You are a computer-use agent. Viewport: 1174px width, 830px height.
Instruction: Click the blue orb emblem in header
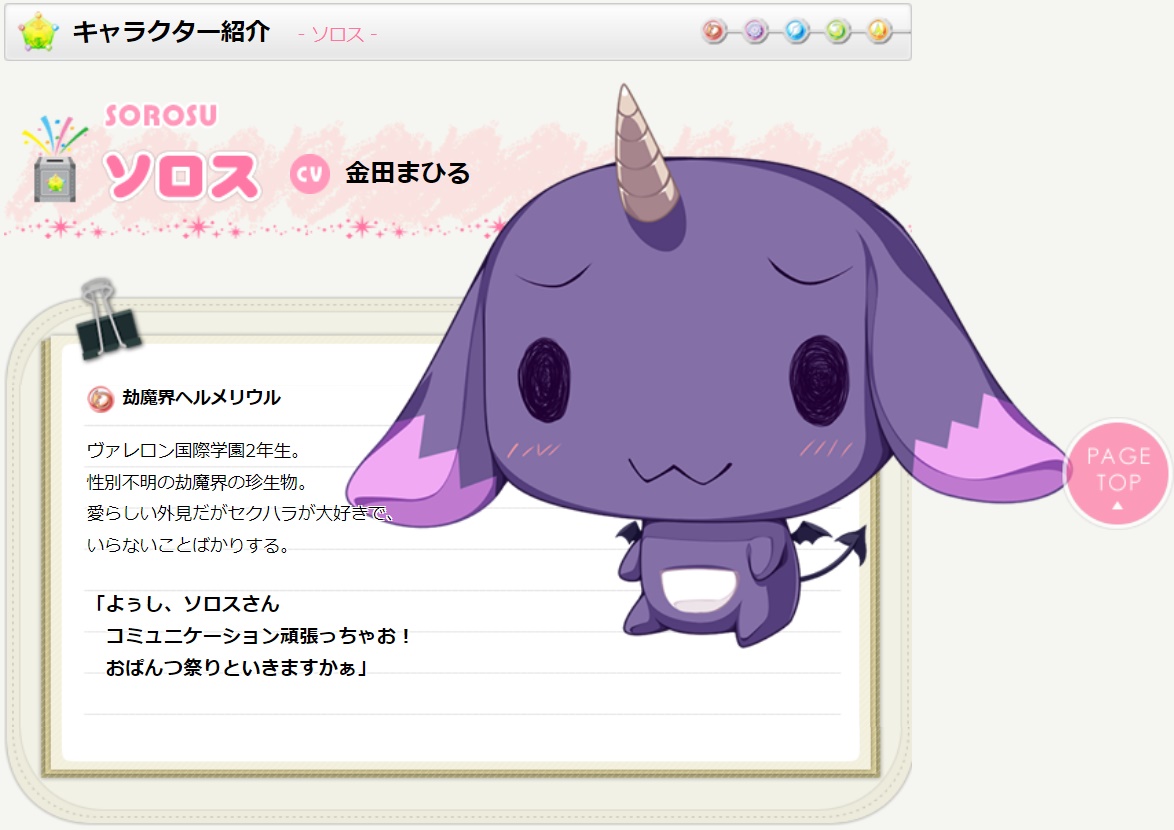[797, 31]
